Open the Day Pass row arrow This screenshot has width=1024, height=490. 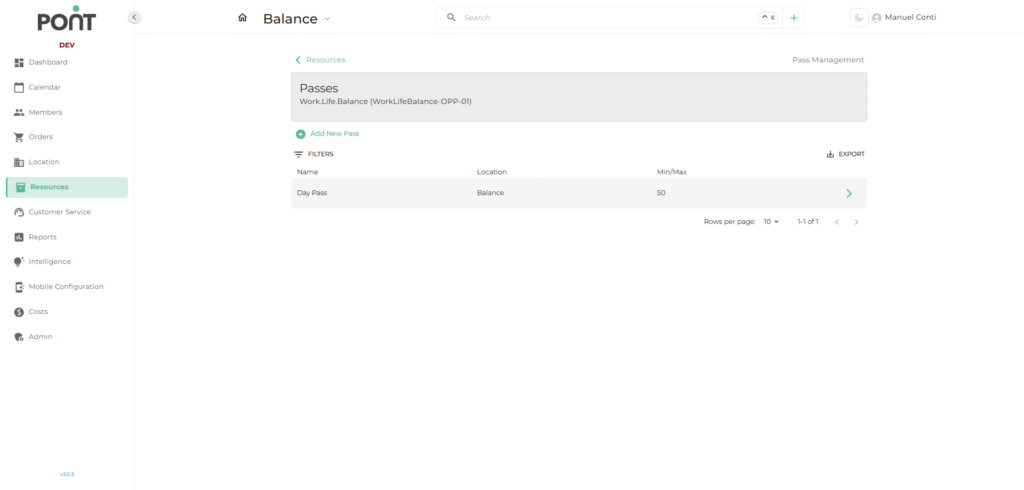[x=849, y=193]
